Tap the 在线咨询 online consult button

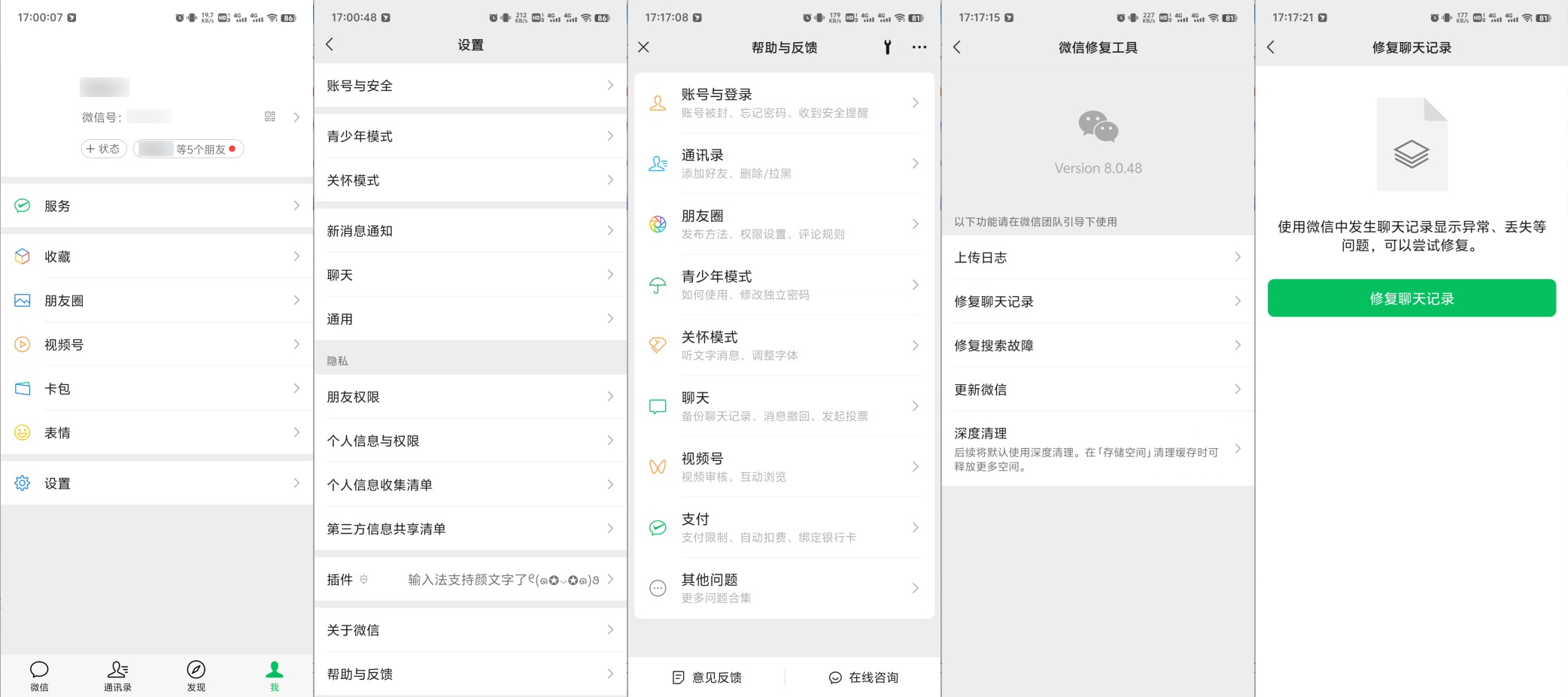tap(863, 677)
